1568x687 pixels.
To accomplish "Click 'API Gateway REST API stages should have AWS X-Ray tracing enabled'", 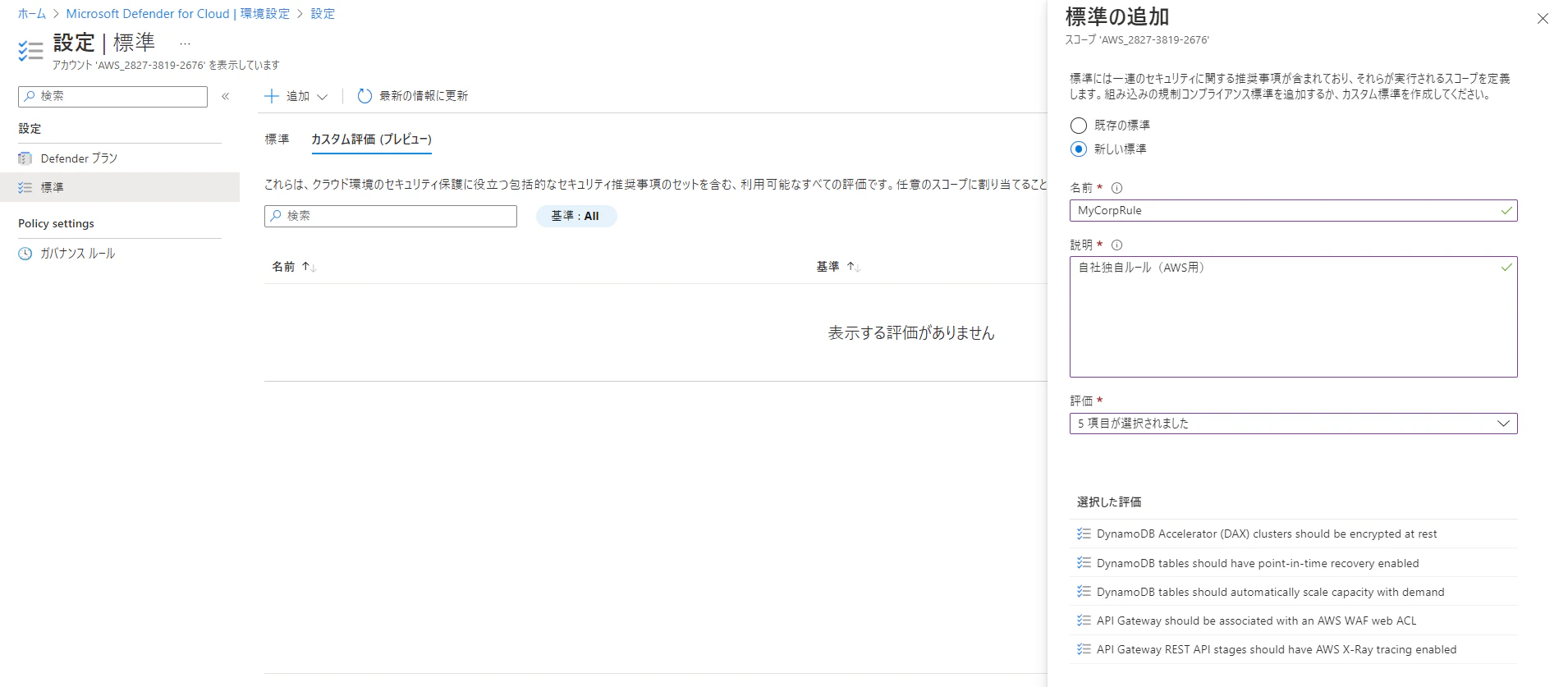I will (x=1277, y=649).
